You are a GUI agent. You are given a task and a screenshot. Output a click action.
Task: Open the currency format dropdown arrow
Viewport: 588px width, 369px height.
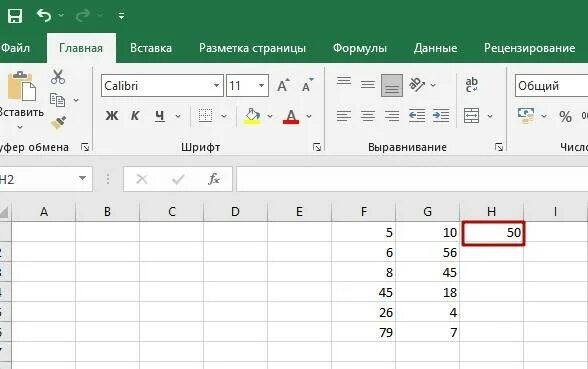coord(544,116)
